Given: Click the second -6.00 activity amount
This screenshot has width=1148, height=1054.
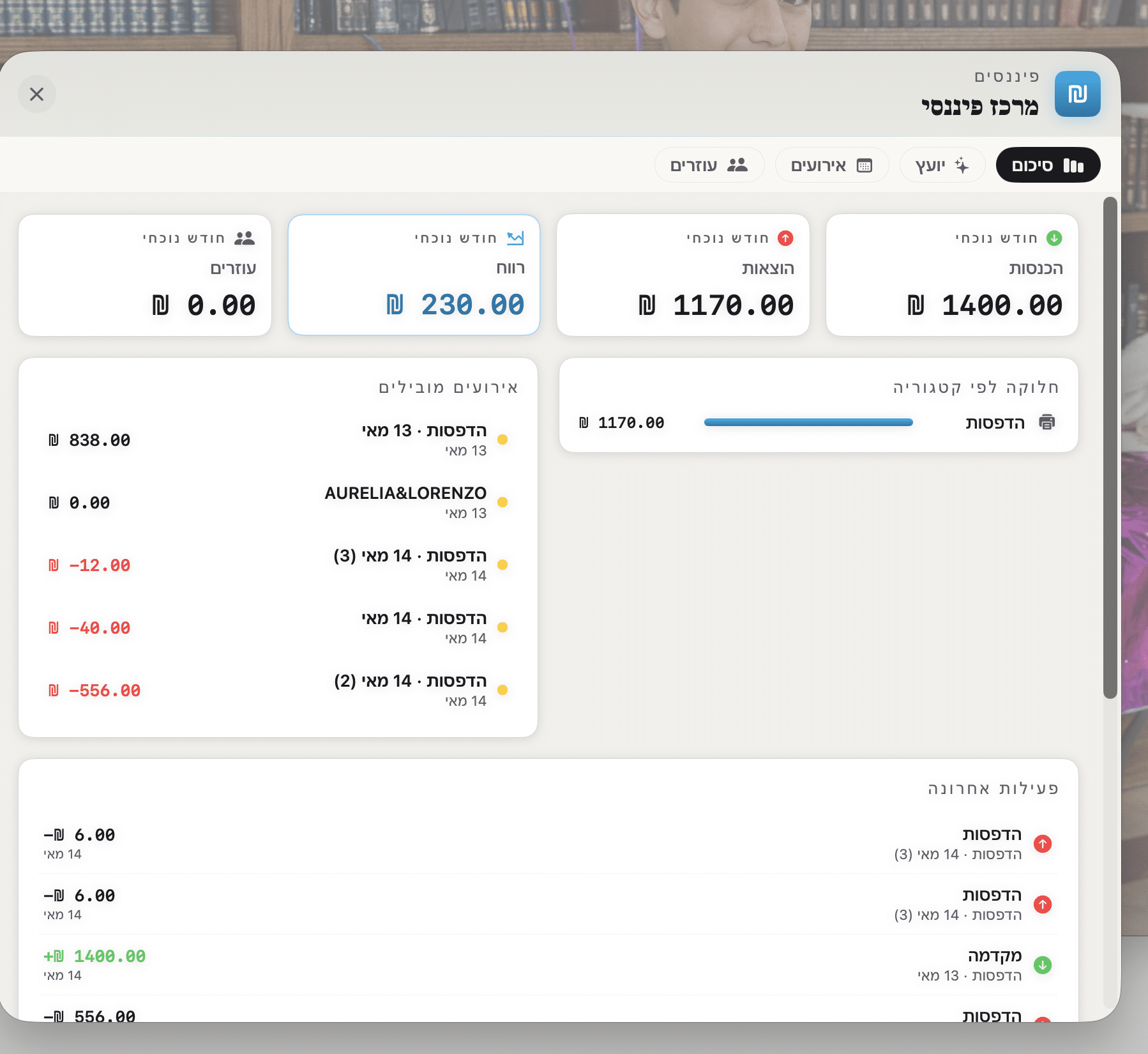Looking at the screenshot, I should pos(79,896).
